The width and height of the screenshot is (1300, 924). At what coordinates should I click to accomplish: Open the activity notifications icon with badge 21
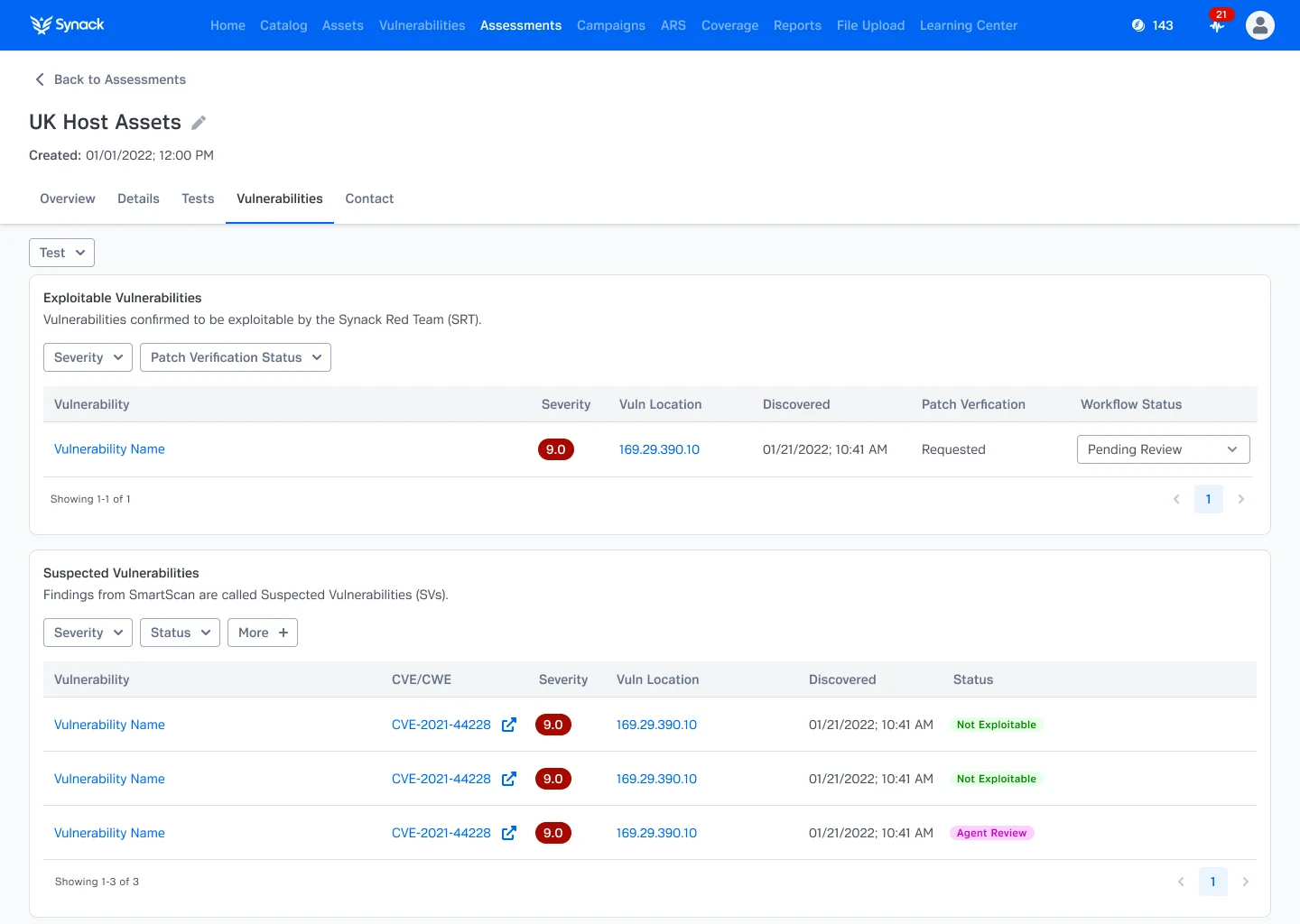coord(1217,25)
